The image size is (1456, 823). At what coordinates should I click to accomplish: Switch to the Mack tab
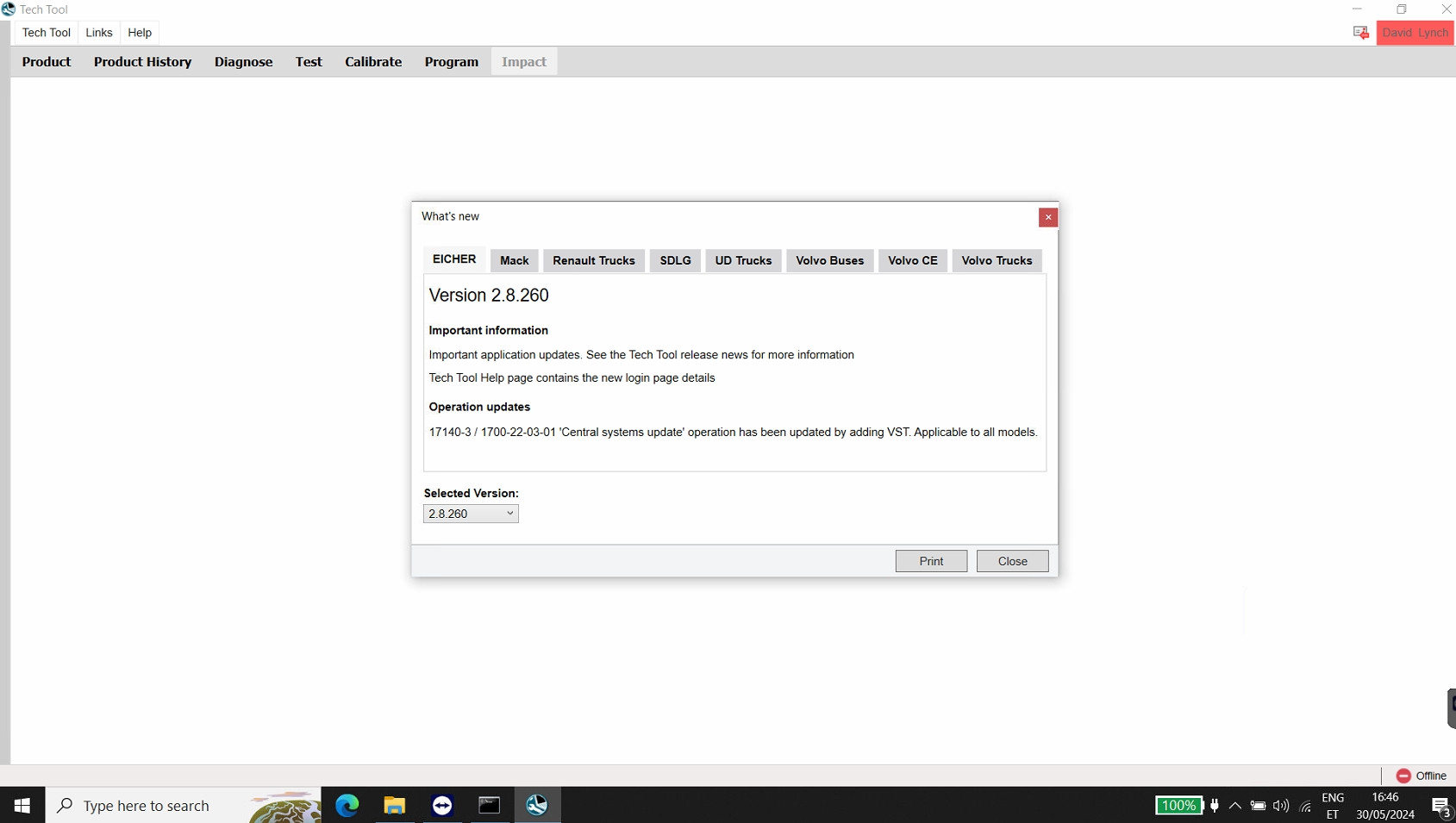click(515, 261)
